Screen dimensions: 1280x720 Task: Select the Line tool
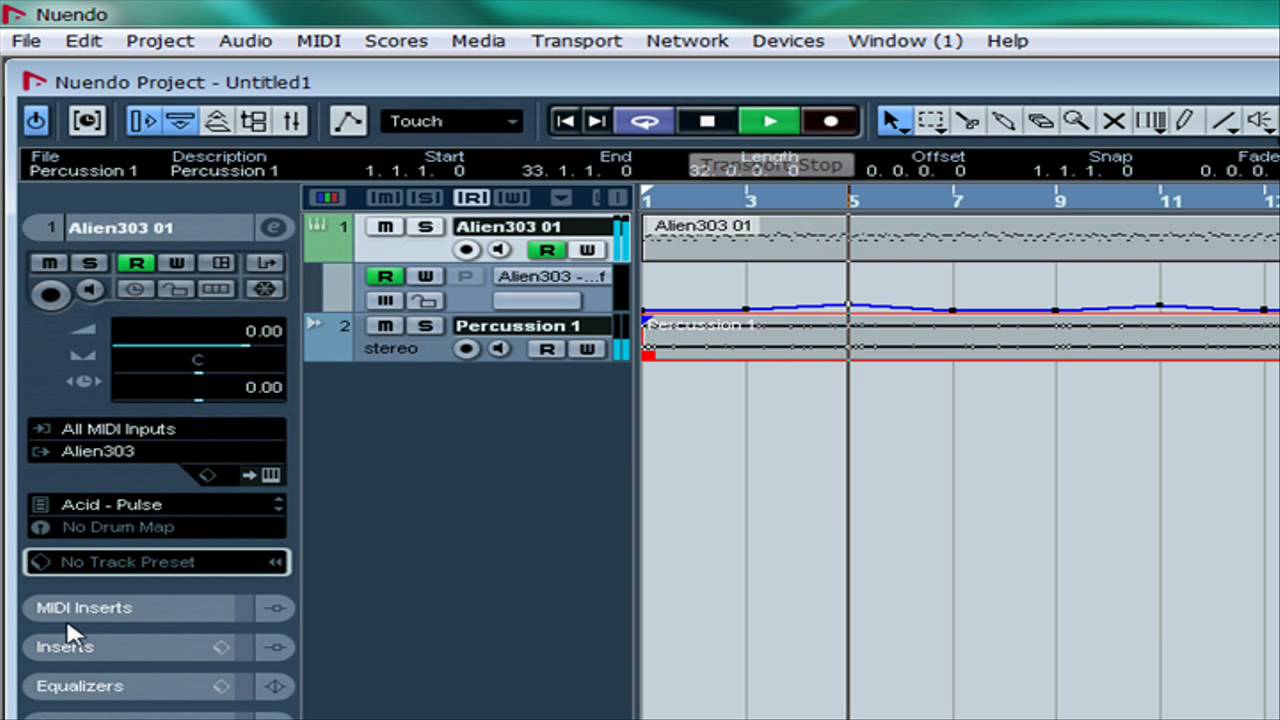[1225, 121]
